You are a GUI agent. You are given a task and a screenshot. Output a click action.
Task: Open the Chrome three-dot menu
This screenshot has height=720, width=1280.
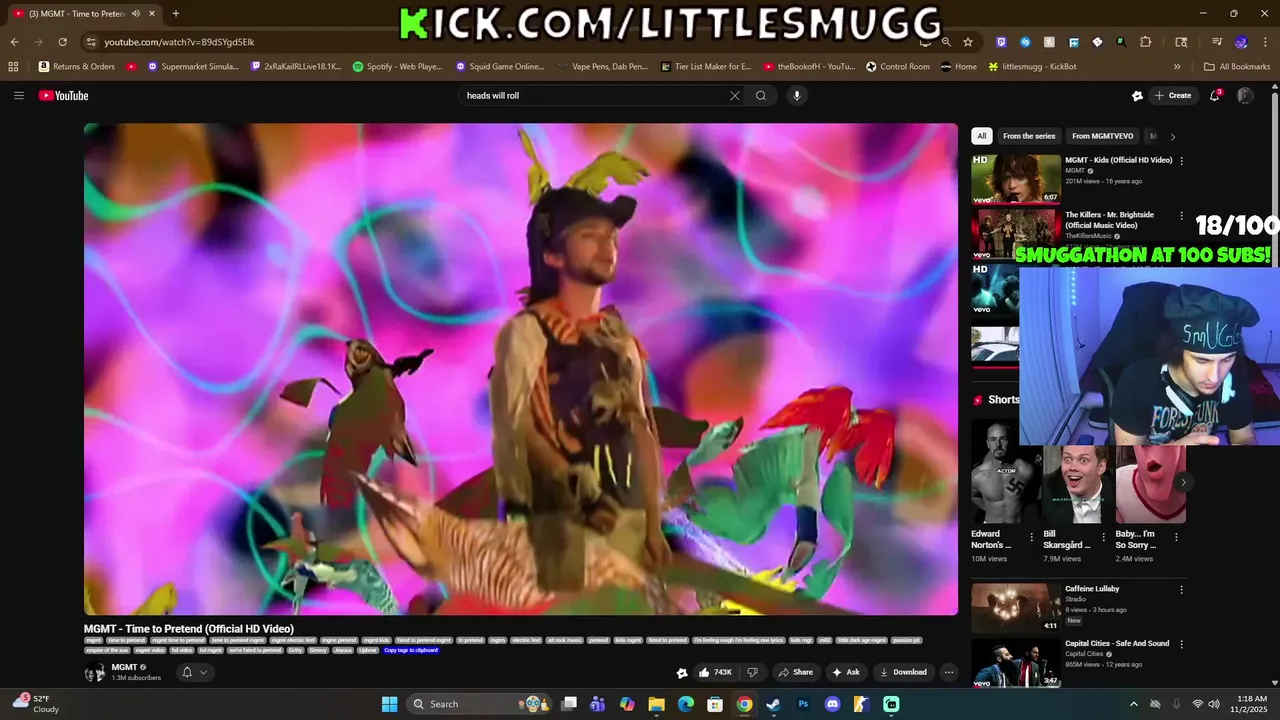tap(1265, 42)
